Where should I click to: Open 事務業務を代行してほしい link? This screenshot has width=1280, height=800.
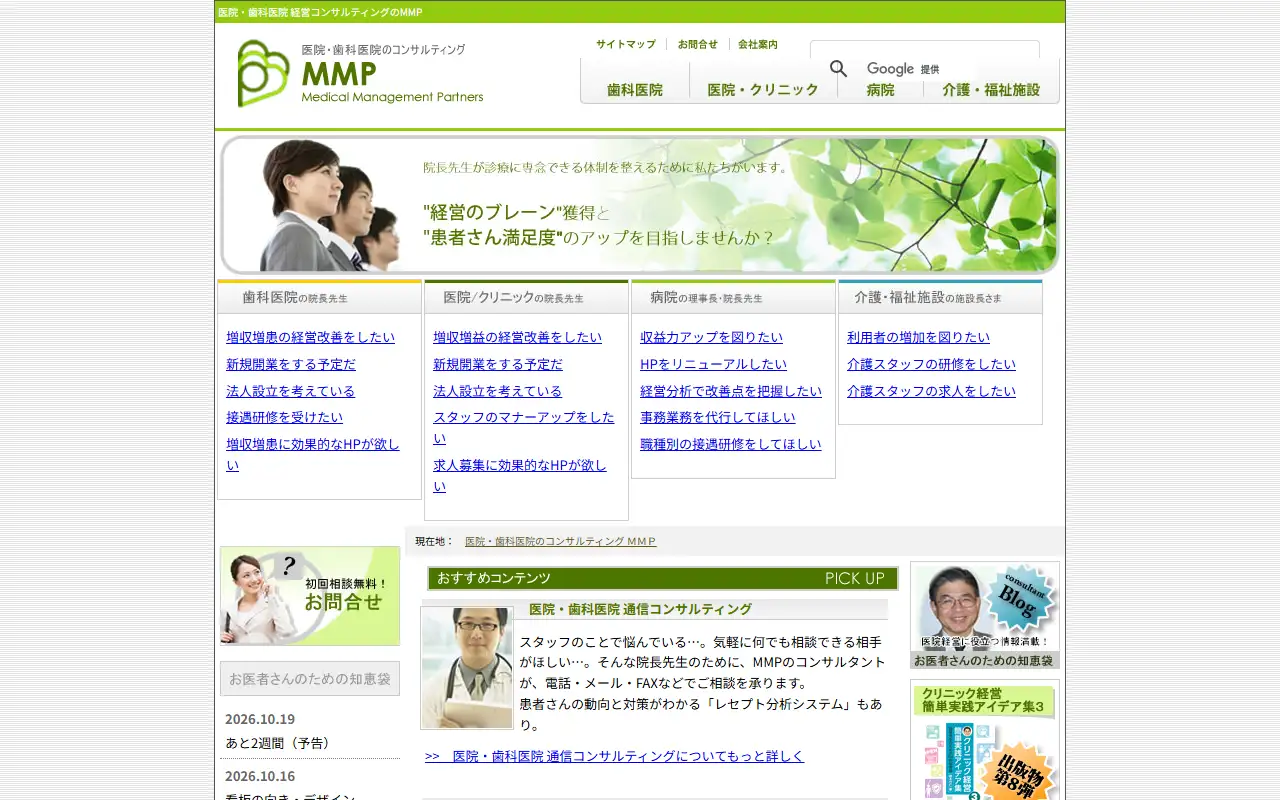718,417
